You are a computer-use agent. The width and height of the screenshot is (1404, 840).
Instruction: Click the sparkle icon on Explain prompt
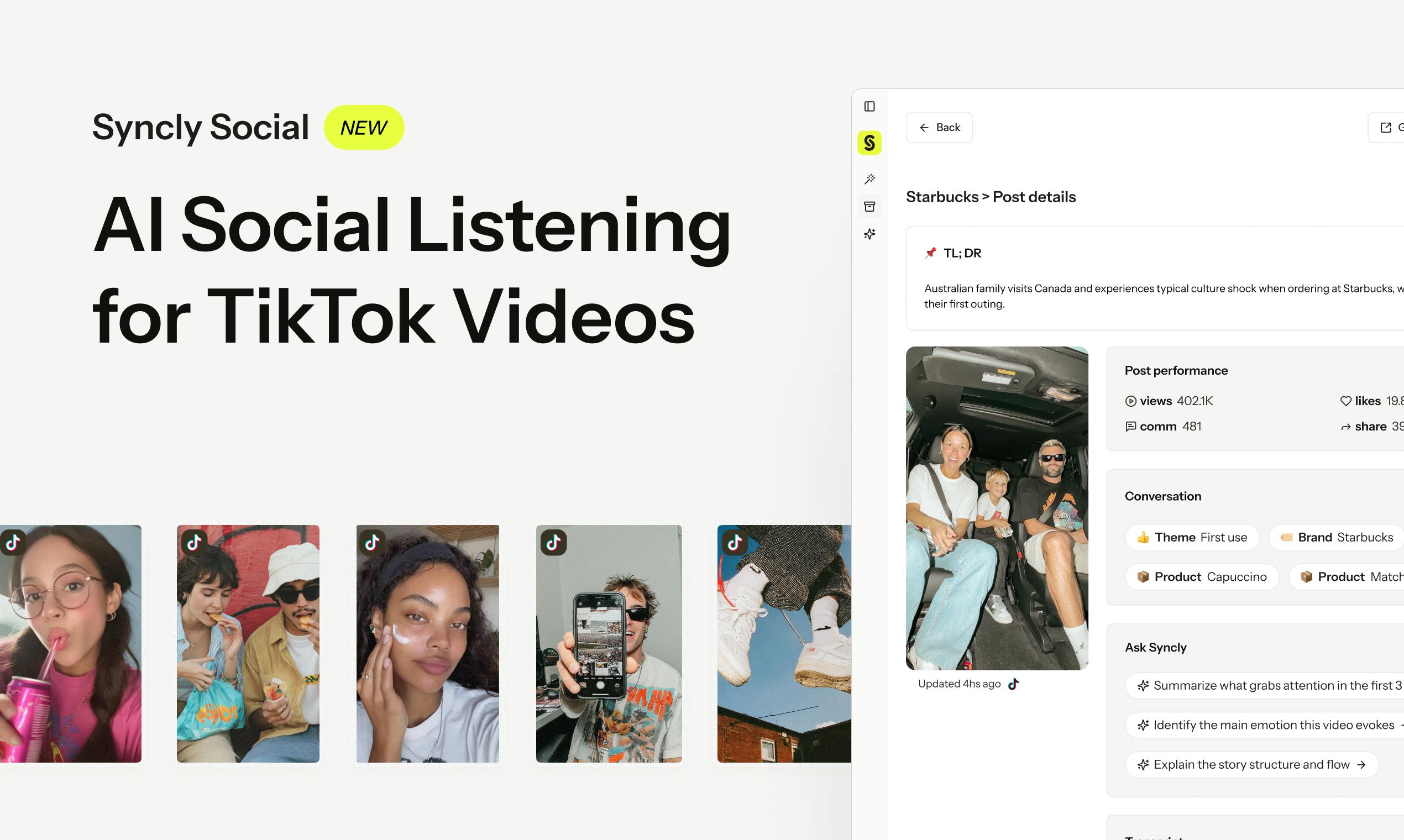click(x=1143, y=765)
